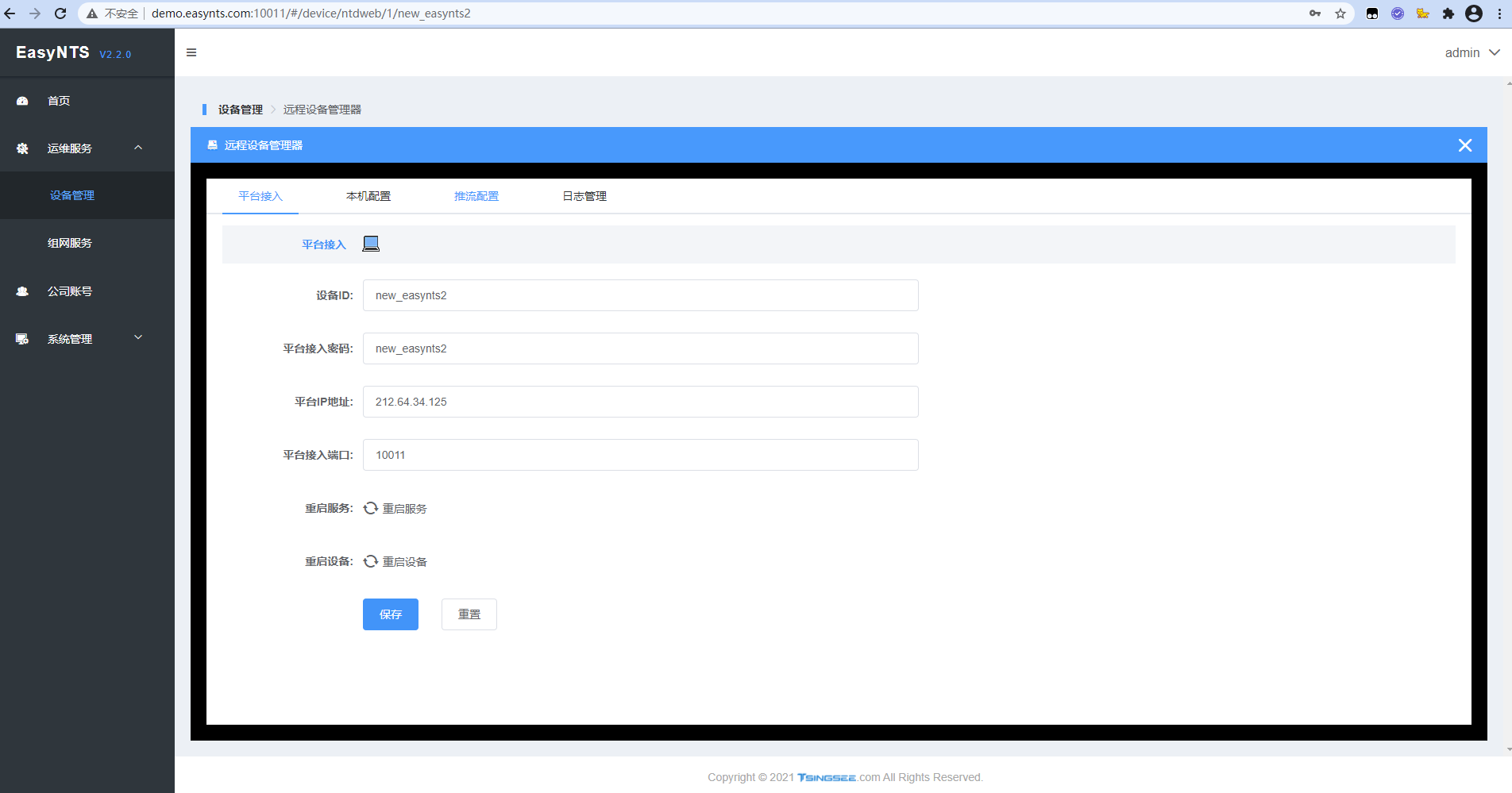Collapse the 运维服务 menu chevron
Image resolution: width=1512 pixels, height=793 pixels.
(138, 148)
